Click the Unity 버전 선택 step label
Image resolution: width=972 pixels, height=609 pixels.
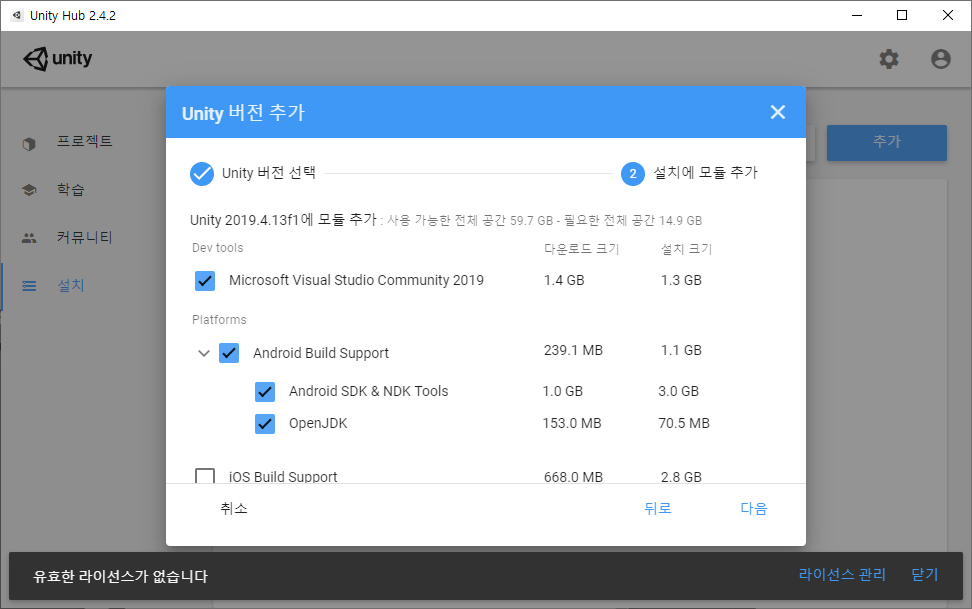click(x=268, y=172)
